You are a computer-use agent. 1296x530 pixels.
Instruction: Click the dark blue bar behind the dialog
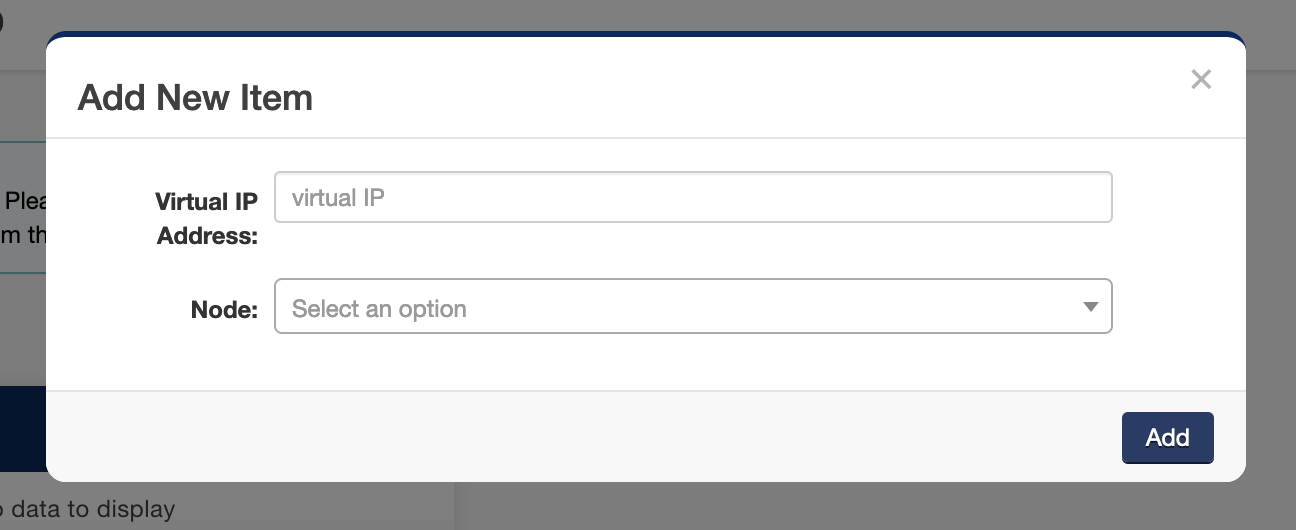tap(22, 428)
